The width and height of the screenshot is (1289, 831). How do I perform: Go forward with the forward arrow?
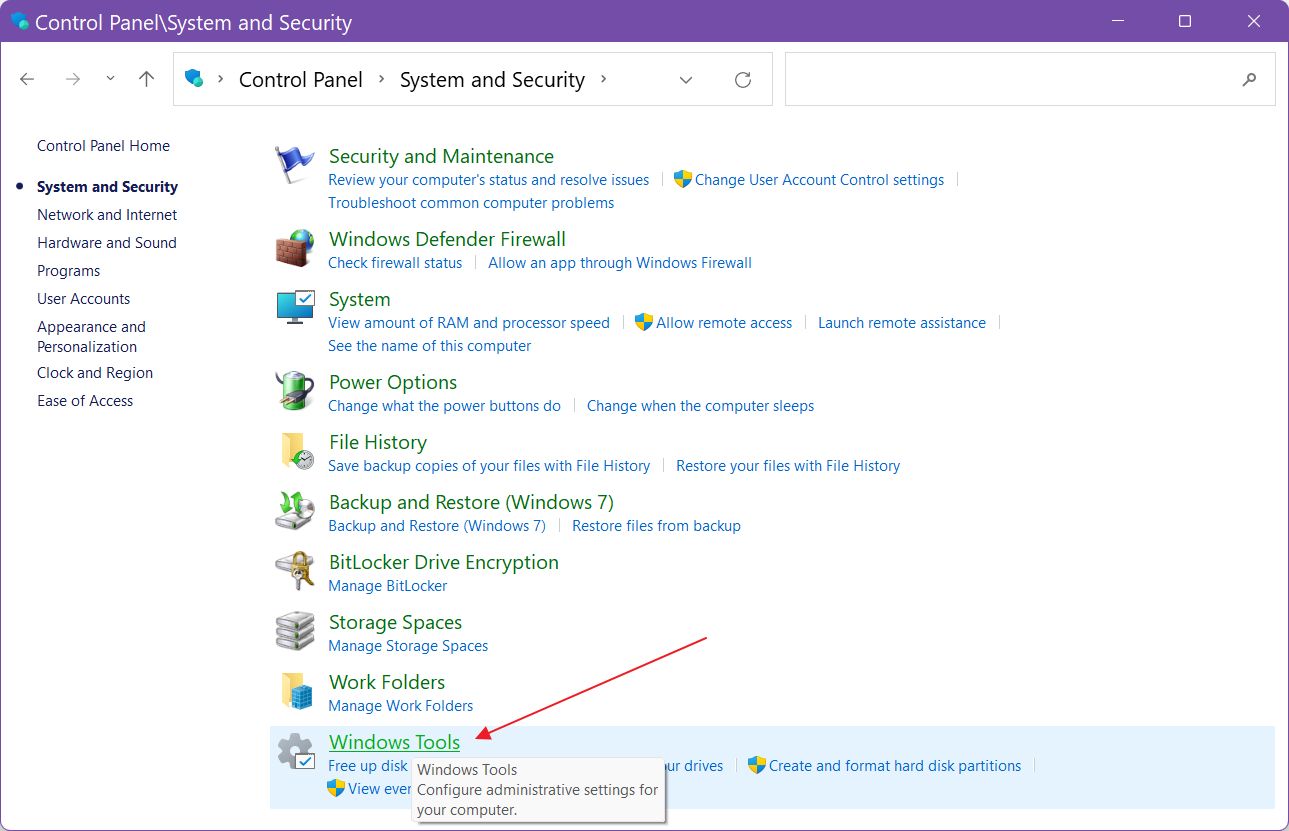coord(72,79)
